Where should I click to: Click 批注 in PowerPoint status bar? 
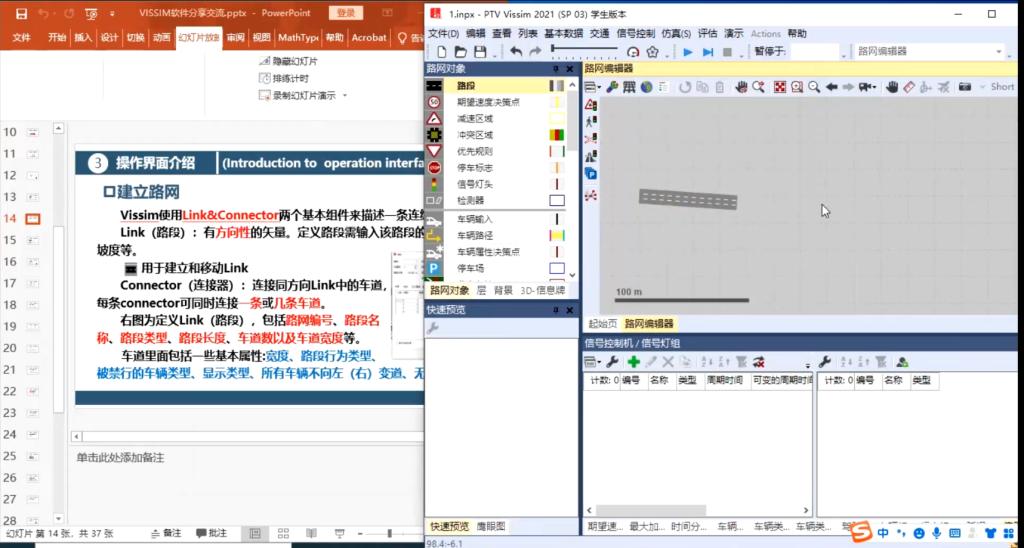[212, 534]
